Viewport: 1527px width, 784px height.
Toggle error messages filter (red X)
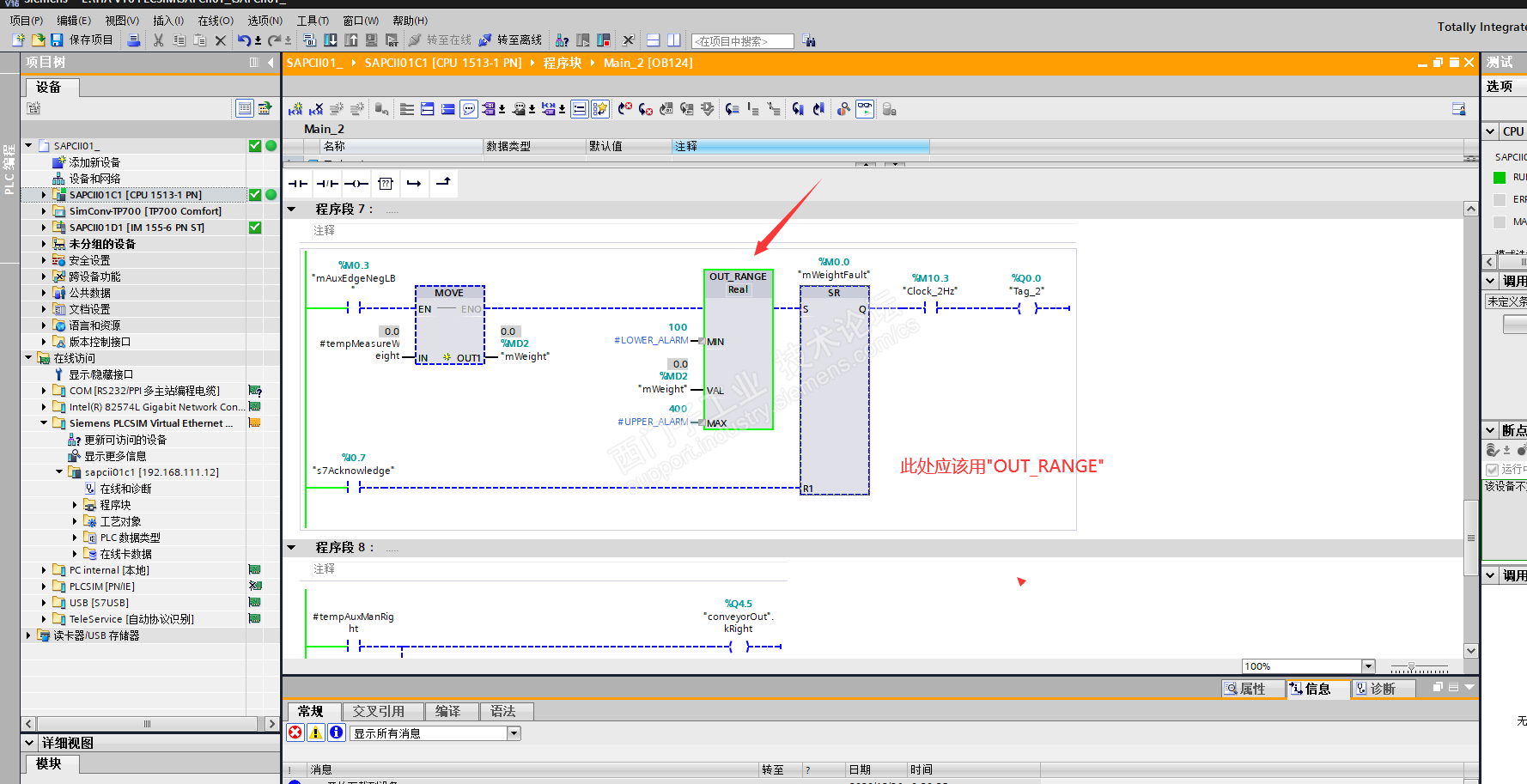[295, 732]
